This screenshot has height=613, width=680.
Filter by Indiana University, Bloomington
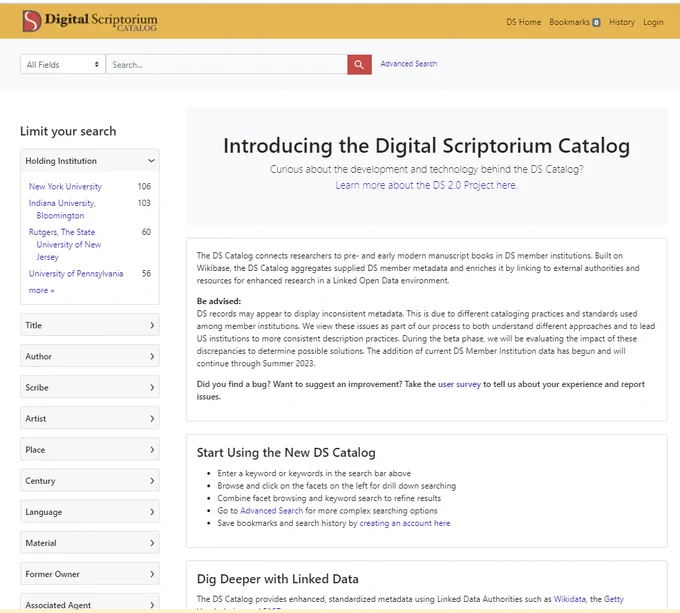tap(62, 209)
